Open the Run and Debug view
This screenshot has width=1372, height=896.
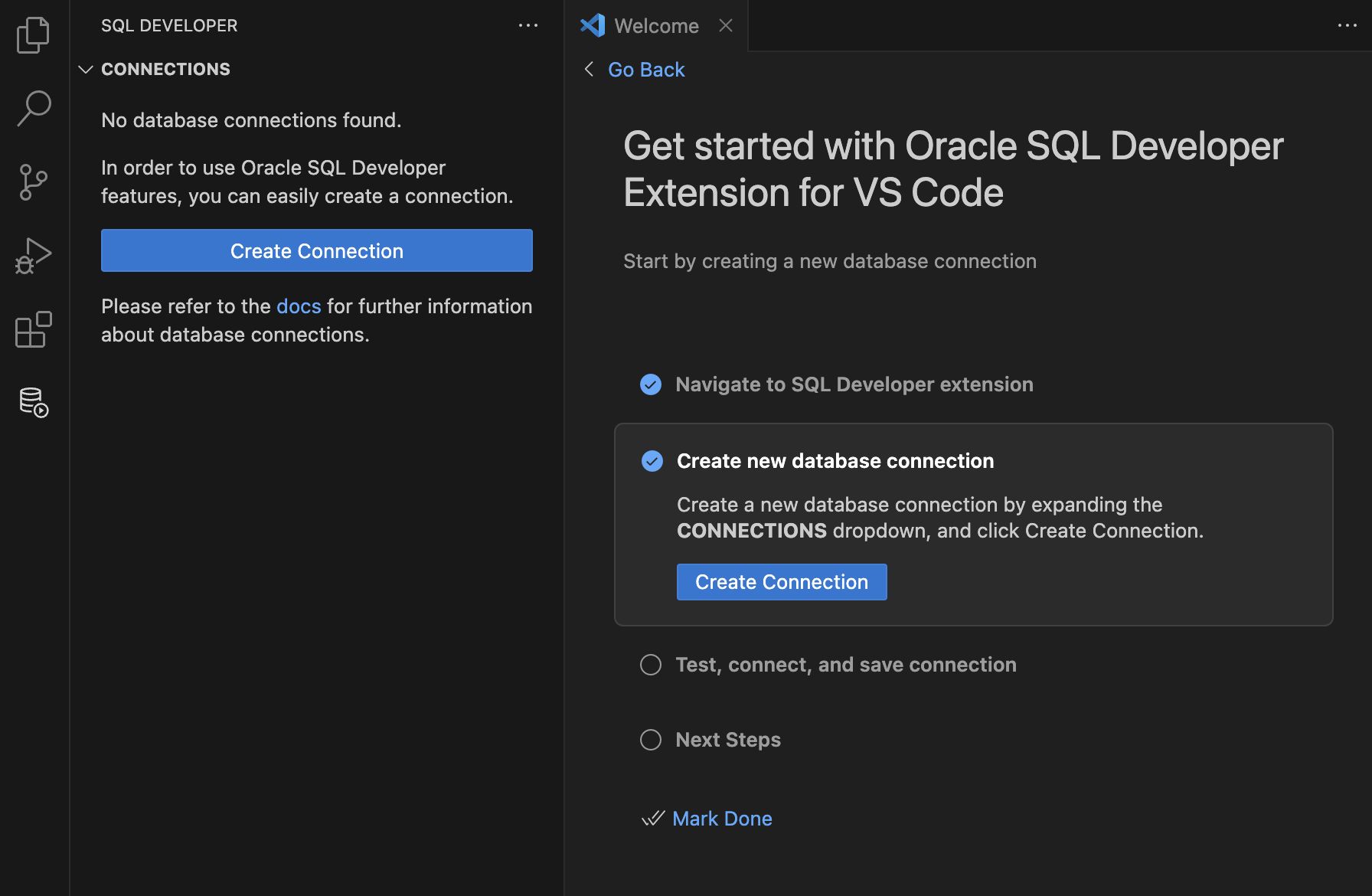[x=33, y=255]
